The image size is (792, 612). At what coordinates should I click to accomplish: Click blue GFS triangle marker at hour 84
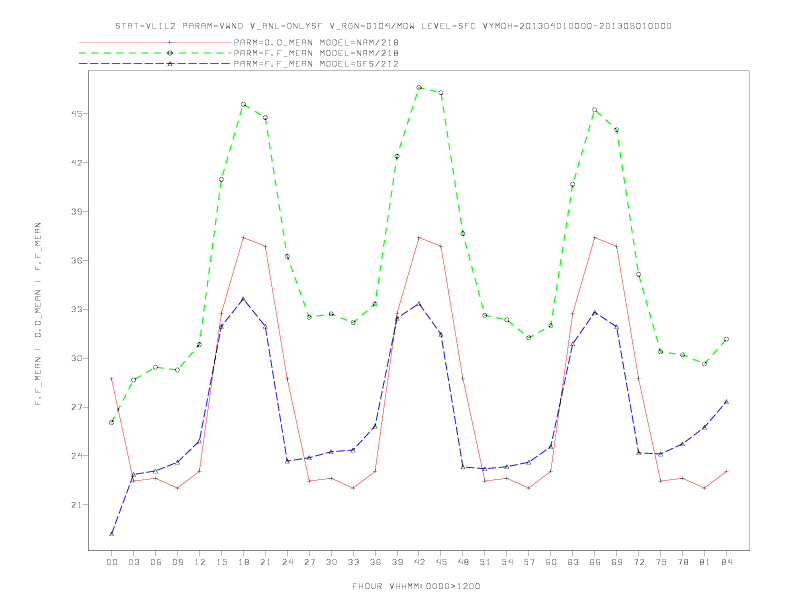coord(726,402)
